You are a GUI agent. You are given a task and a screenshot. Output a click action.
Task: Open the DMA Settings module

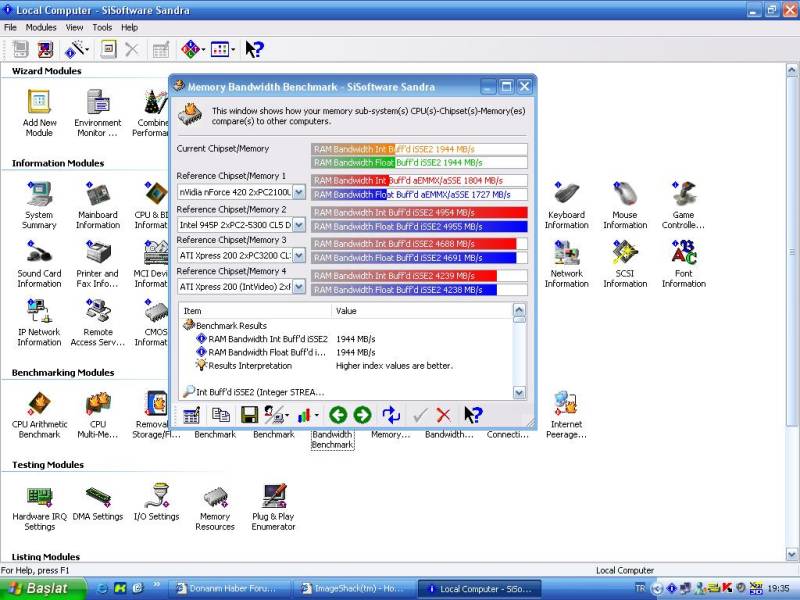pos(98,504)
